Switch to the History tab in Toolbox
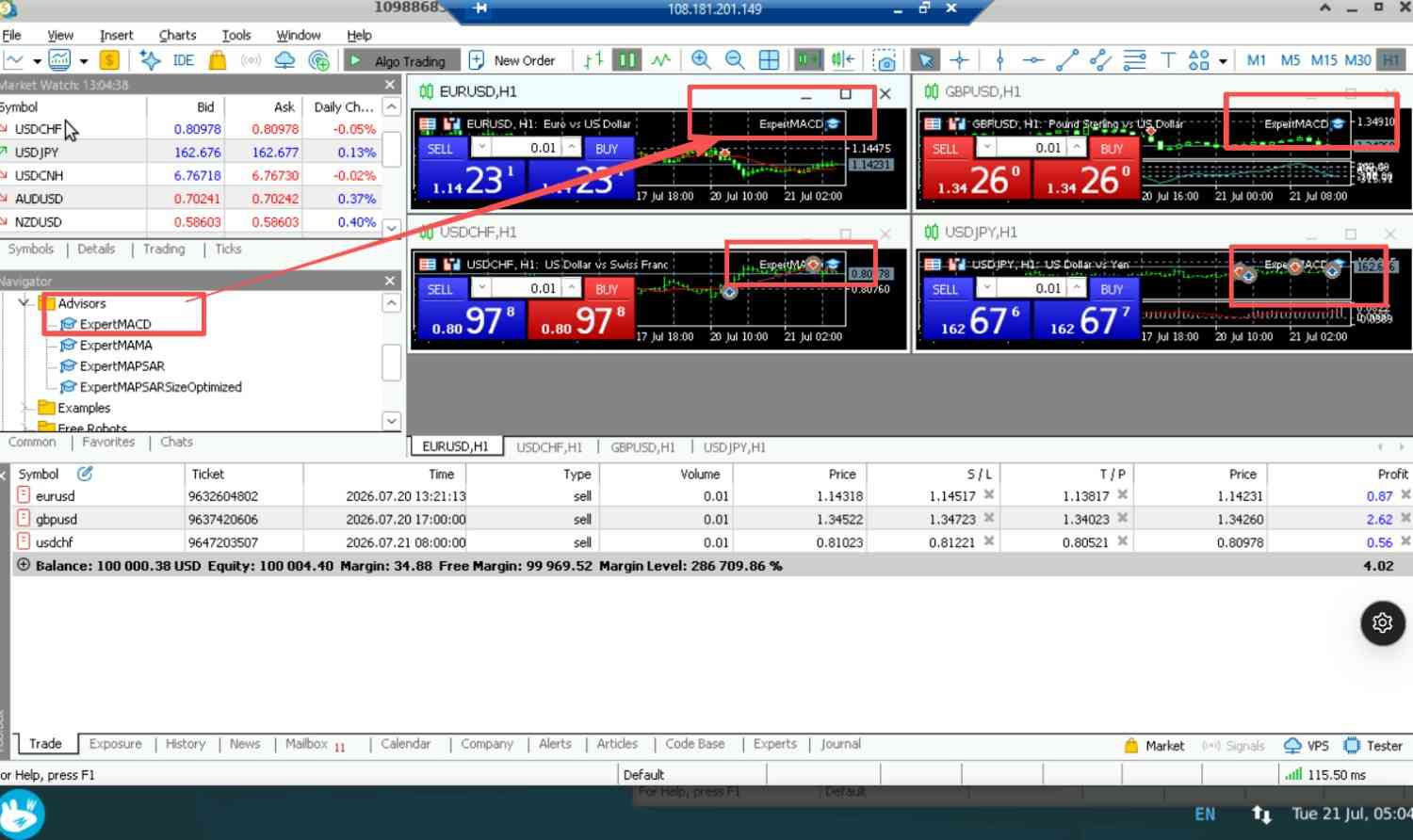The width and height of the screenshot is (1413, 840). (x=186, y=744)
